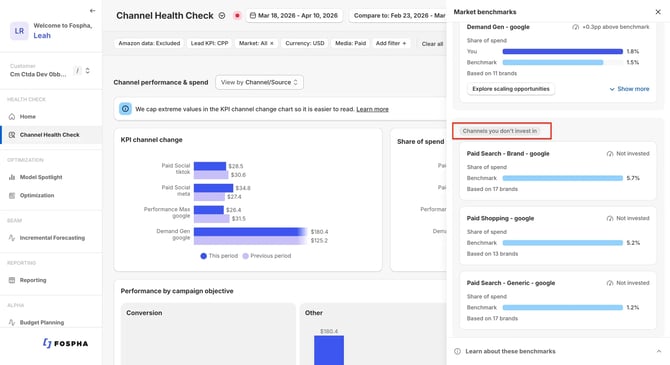Click Demand Gen You share of spend bar
This screenshot has width=670, height=365.
pos(562,51)
